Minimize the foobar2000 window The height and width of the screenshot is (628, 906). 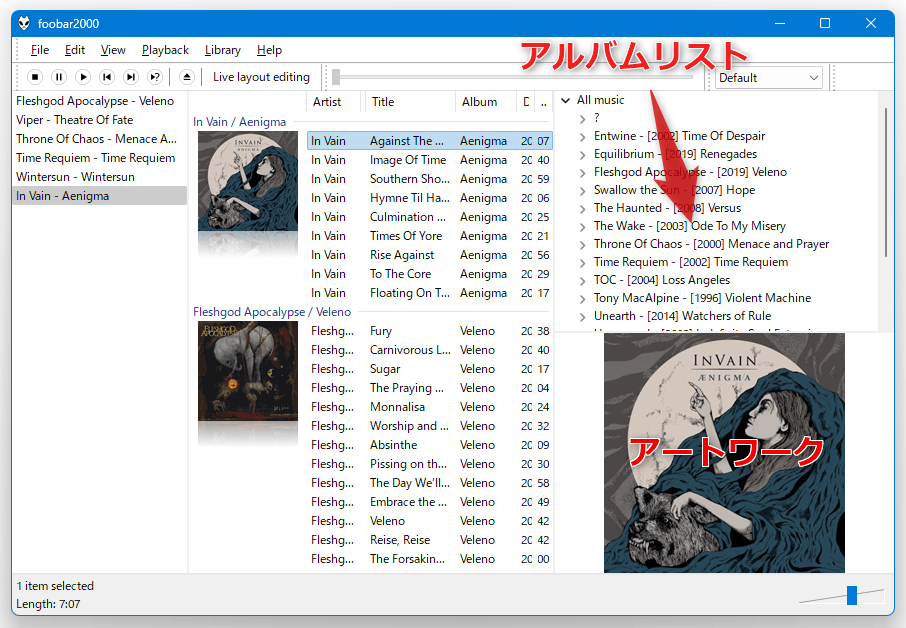(x=780, y=23)
